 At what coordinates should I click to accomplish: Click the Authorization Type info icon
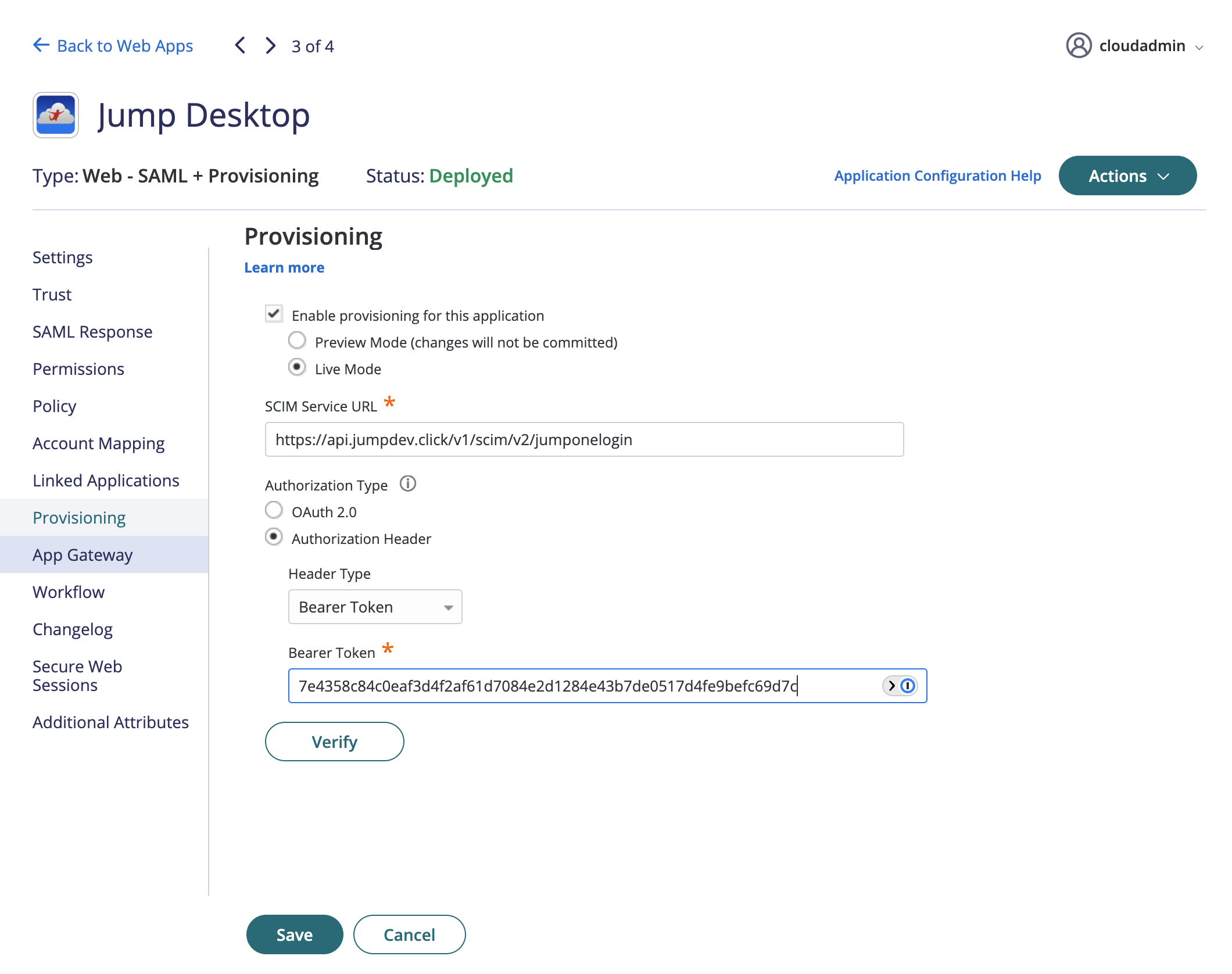408,484
